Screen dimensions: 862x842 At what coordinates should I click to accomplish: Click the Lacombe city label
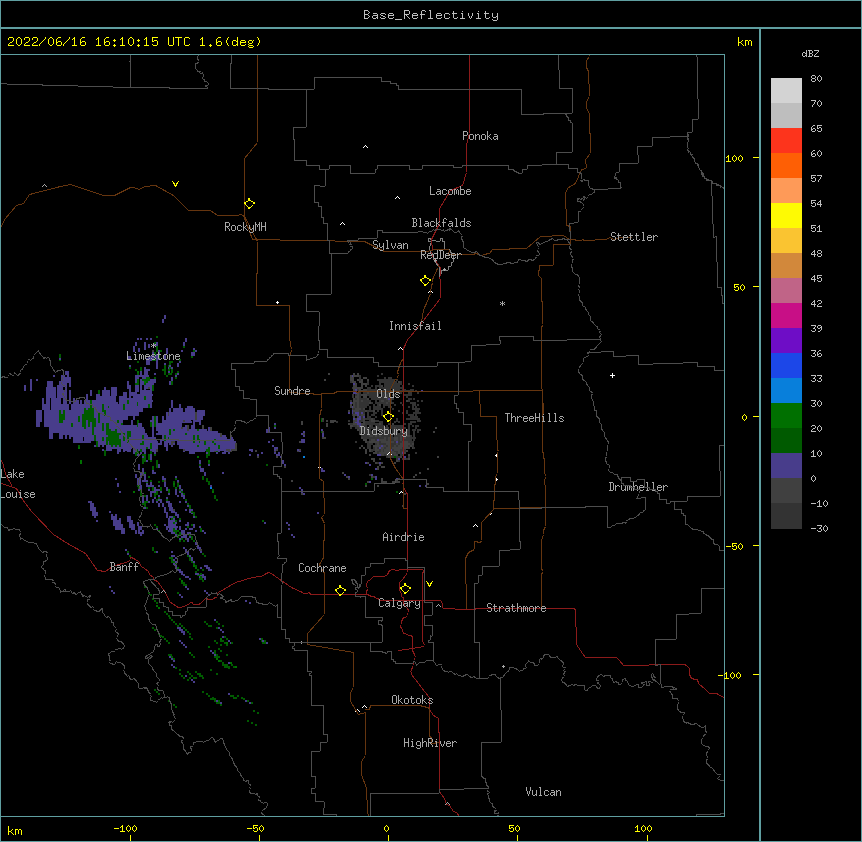click(450, 191)
